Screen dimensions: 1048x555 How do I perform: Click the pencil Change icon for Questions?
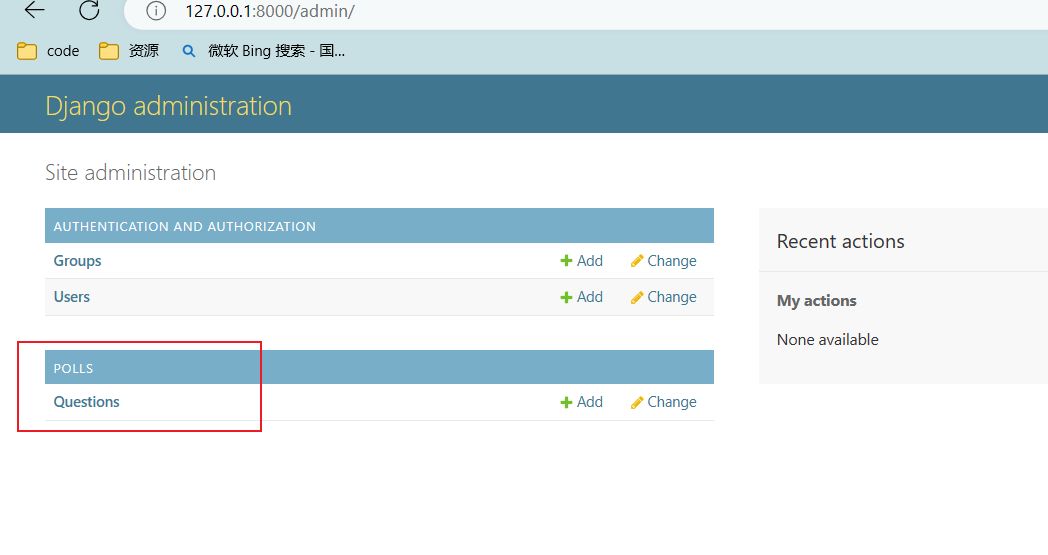click(637, 402)
